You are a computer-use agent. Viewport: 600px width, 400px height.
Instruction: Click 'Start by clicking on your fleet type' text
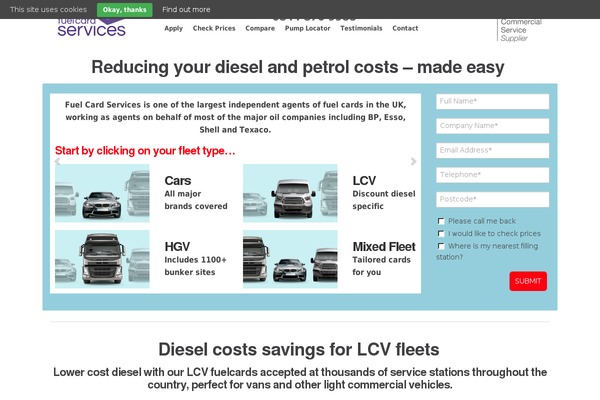click(145, 151)
